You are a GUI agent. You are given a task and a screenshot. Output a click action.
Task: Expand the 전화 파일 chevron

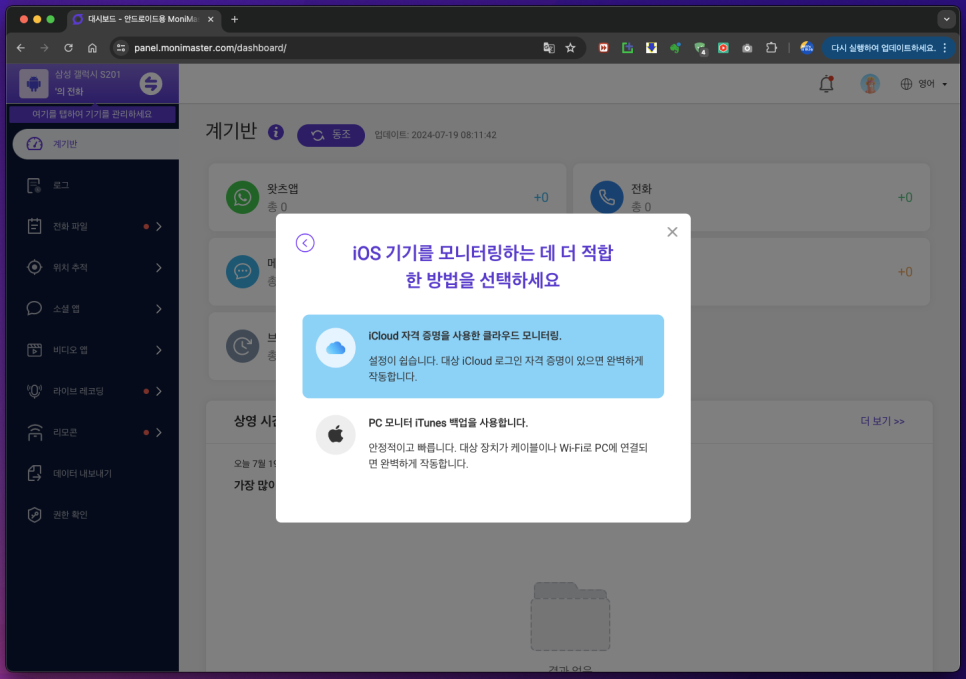click(x=159, y=226)
